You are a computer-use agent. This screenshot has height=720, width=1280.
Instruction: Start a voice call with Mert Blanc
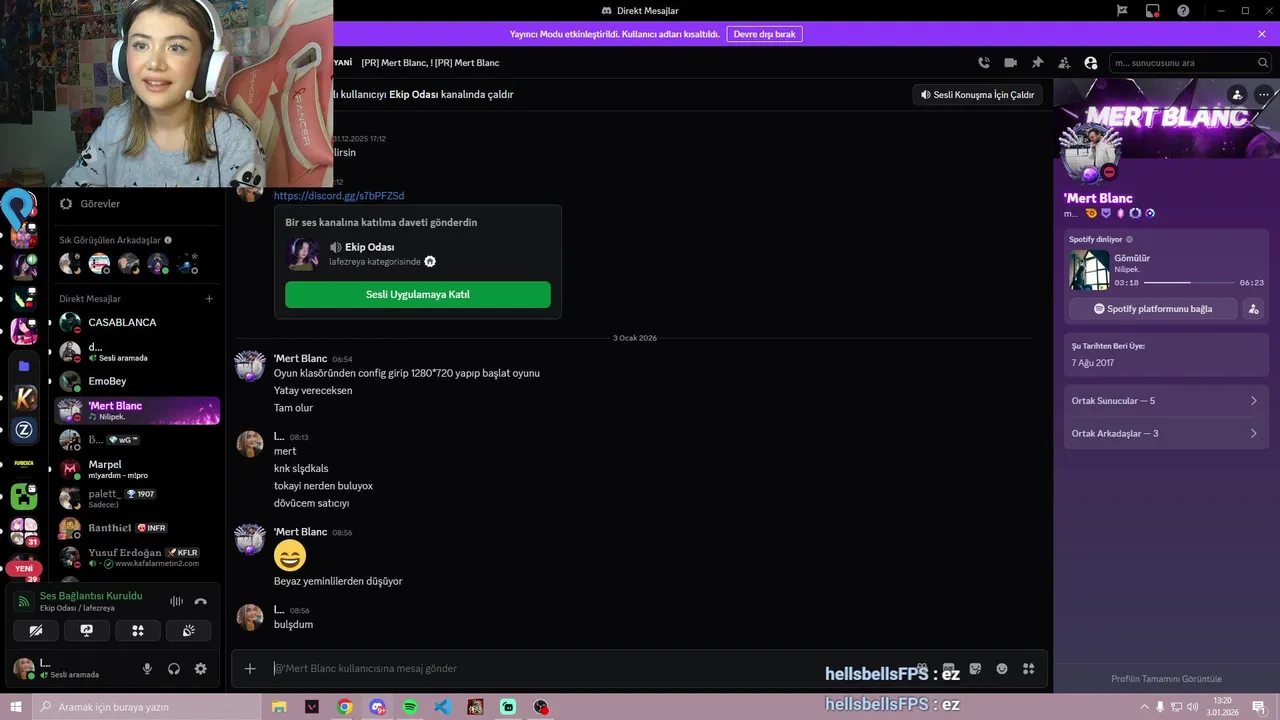point(984,63)
